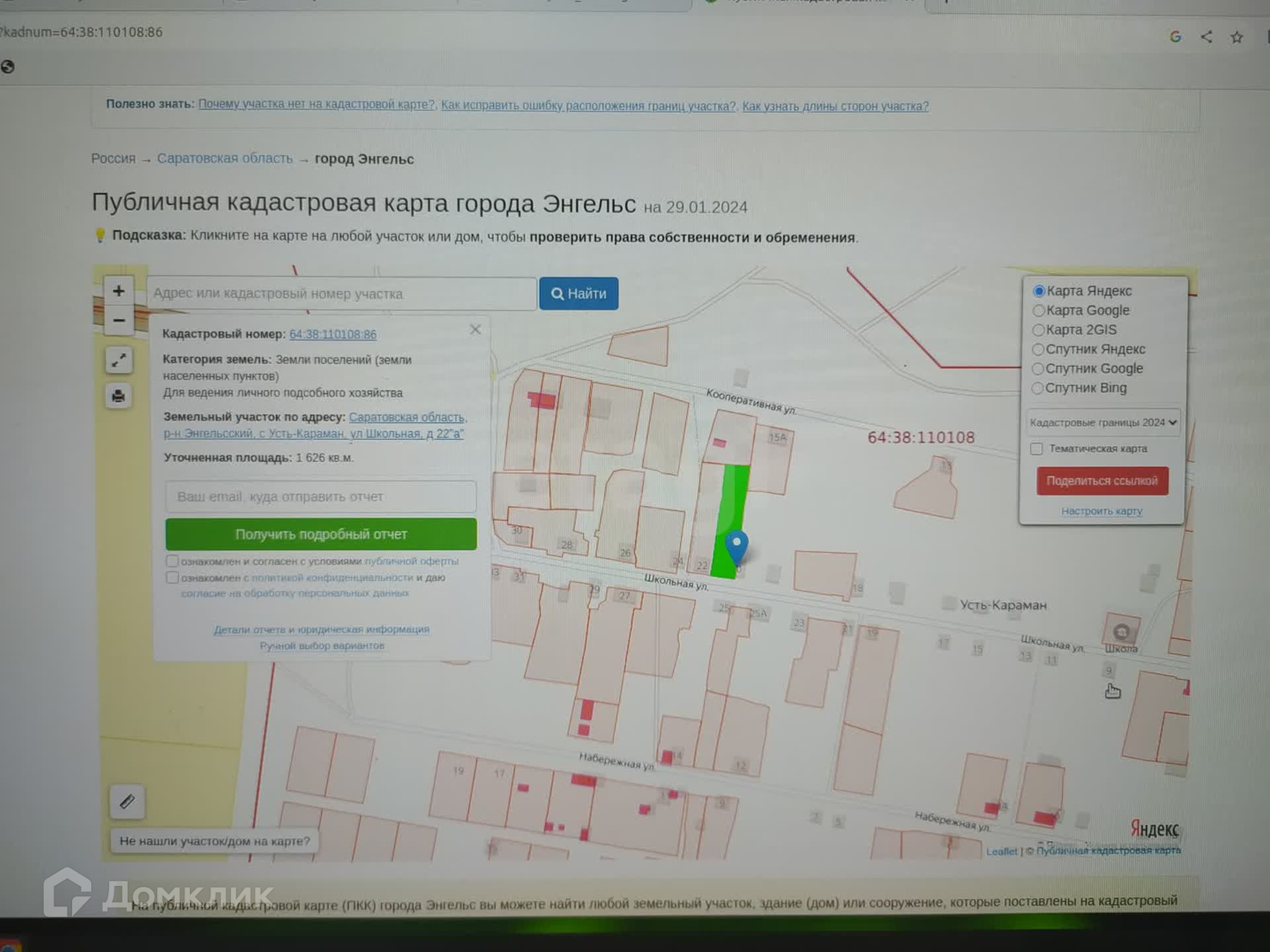
Task: Click the blue location marker pin
Action: 736,545
